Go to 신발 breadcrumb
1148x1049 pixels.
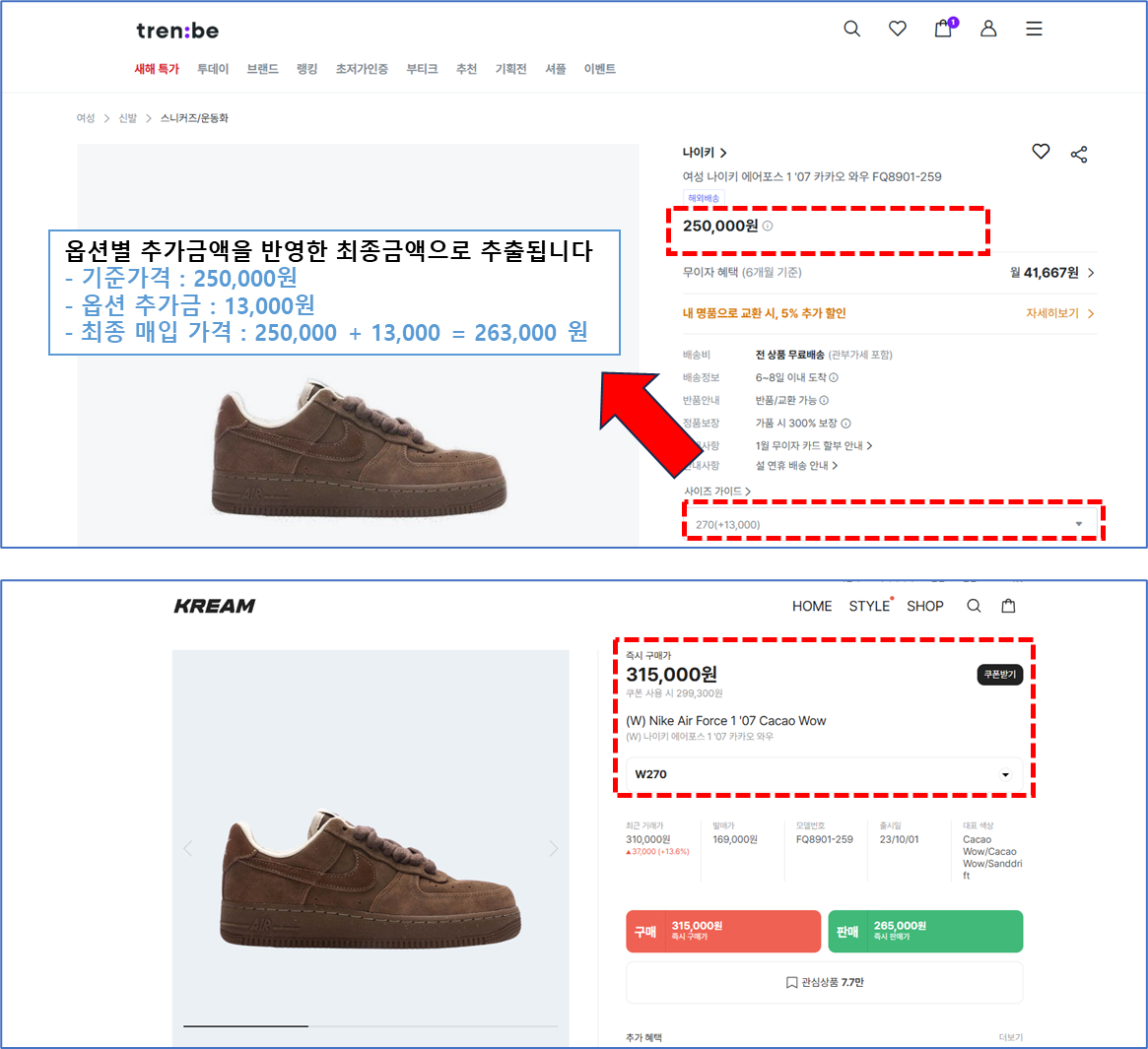pos(128,118)
